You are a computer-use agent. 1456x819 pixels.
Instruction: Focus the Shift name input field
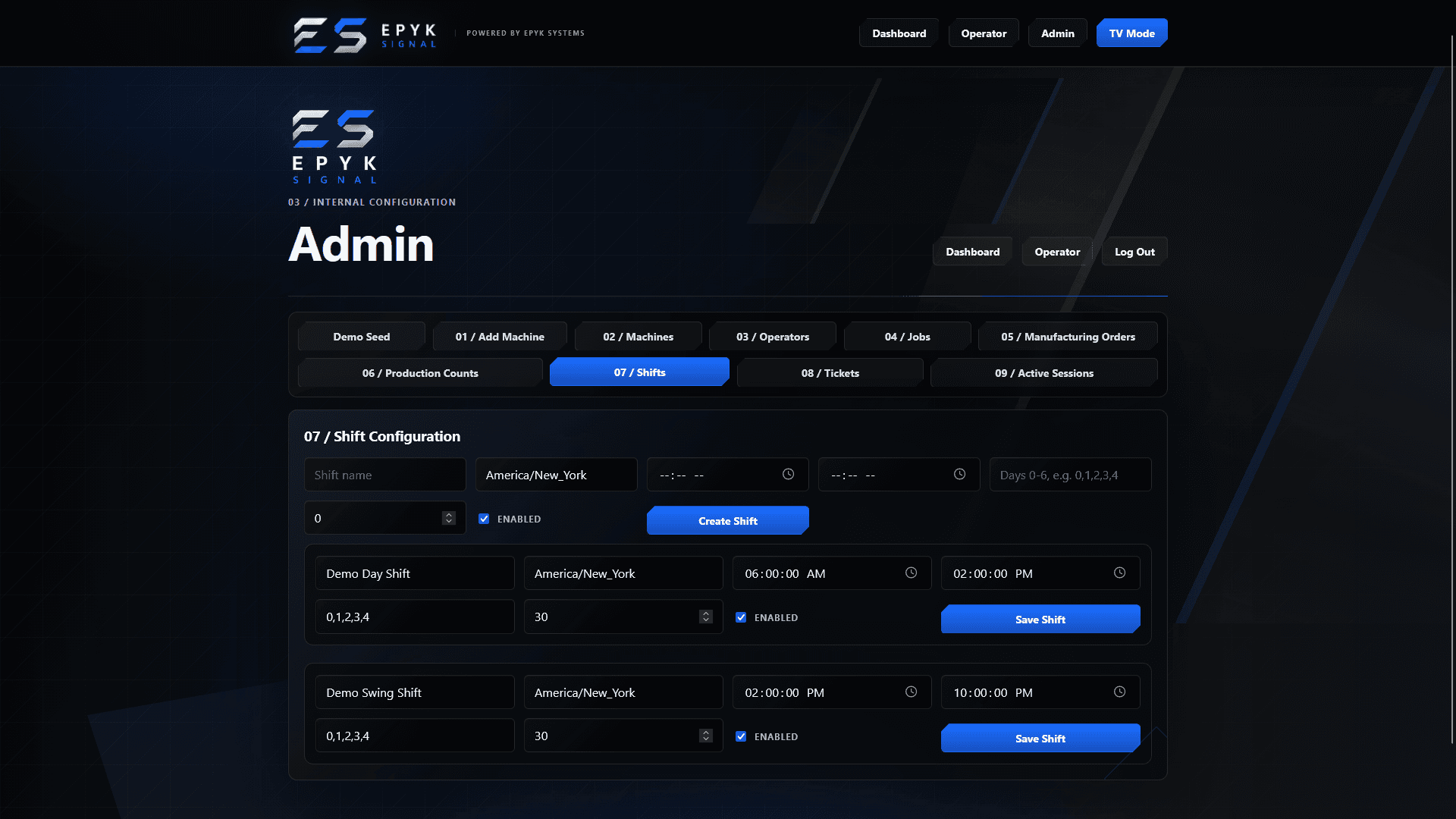(385, 475)
